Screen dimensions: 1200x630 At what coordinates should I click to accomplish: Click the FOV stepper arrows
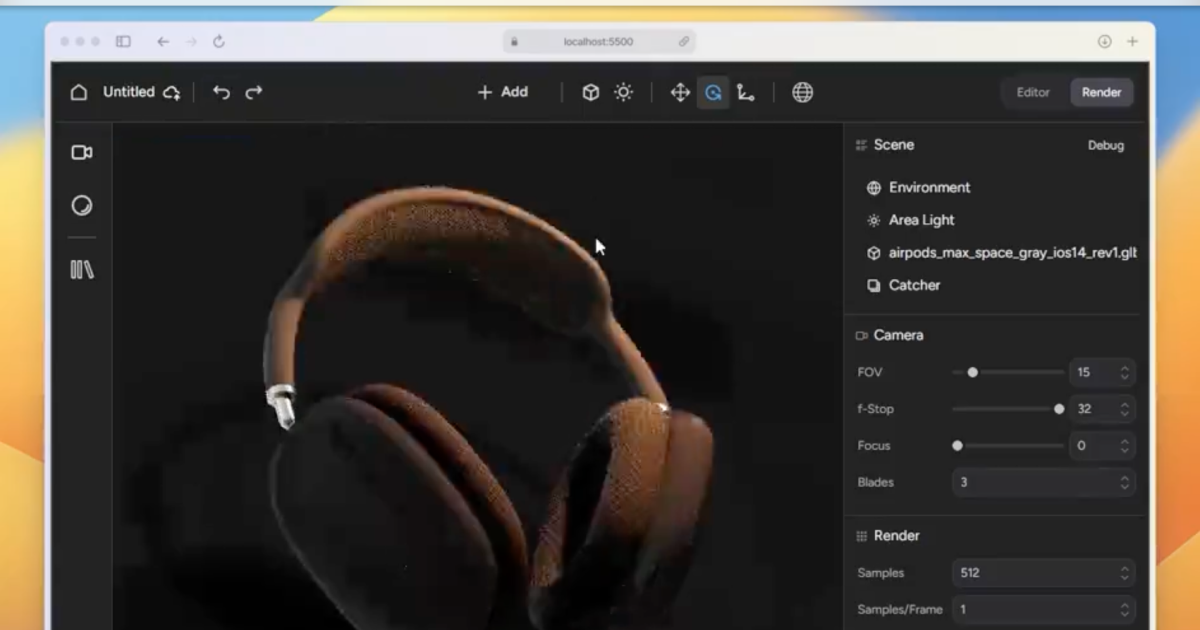pyautogui.click(x=1125, y=372)
